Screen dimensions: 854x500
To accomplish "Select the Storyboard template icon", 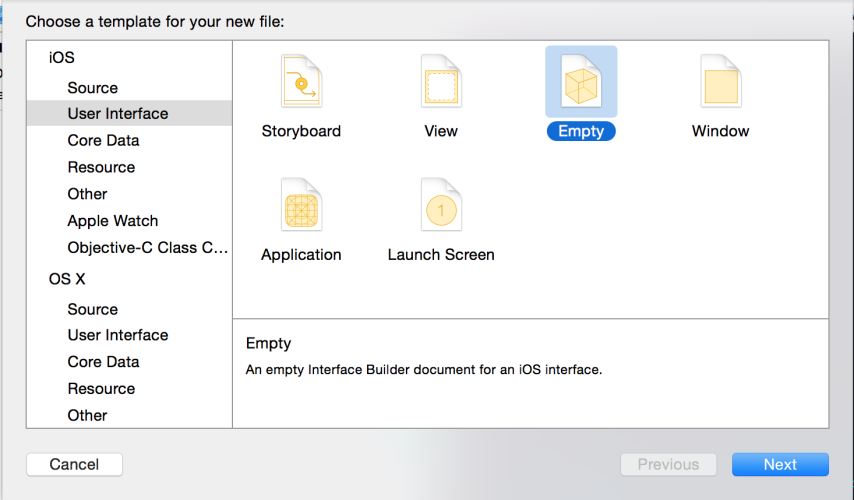I will point(301,82).
